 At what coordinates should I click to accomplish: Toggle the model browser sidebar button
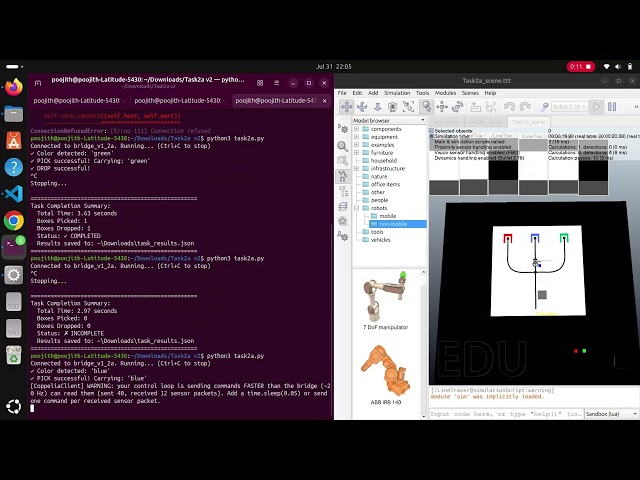click(343, 176)
